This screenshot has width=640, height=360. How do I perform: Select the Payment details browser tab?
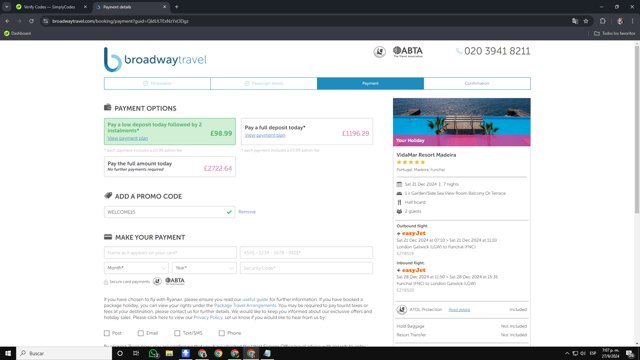(x=131, y=7)
